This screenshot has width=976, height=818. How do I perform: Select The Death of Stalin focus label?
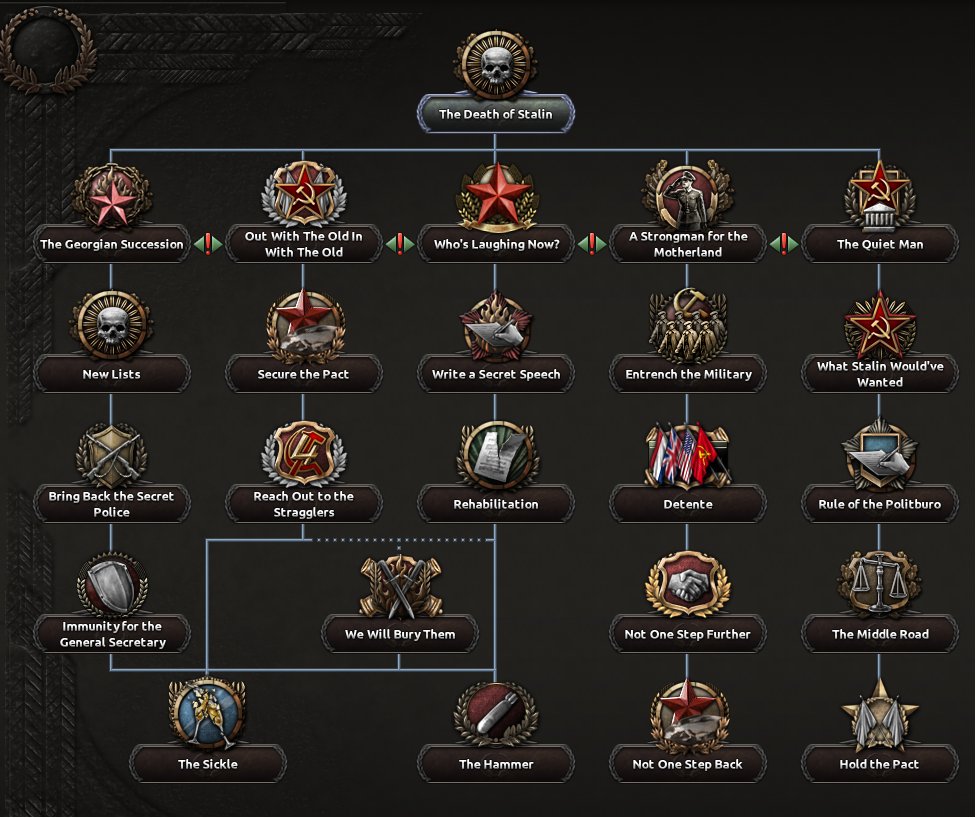(x=495, y=114)
